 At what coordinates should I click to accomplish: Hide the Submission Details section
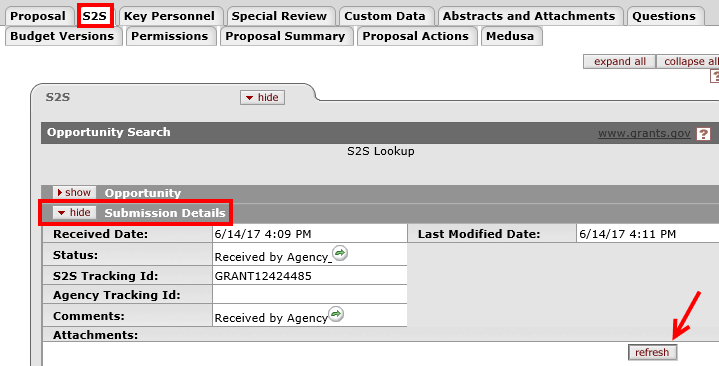coord(74,212)
